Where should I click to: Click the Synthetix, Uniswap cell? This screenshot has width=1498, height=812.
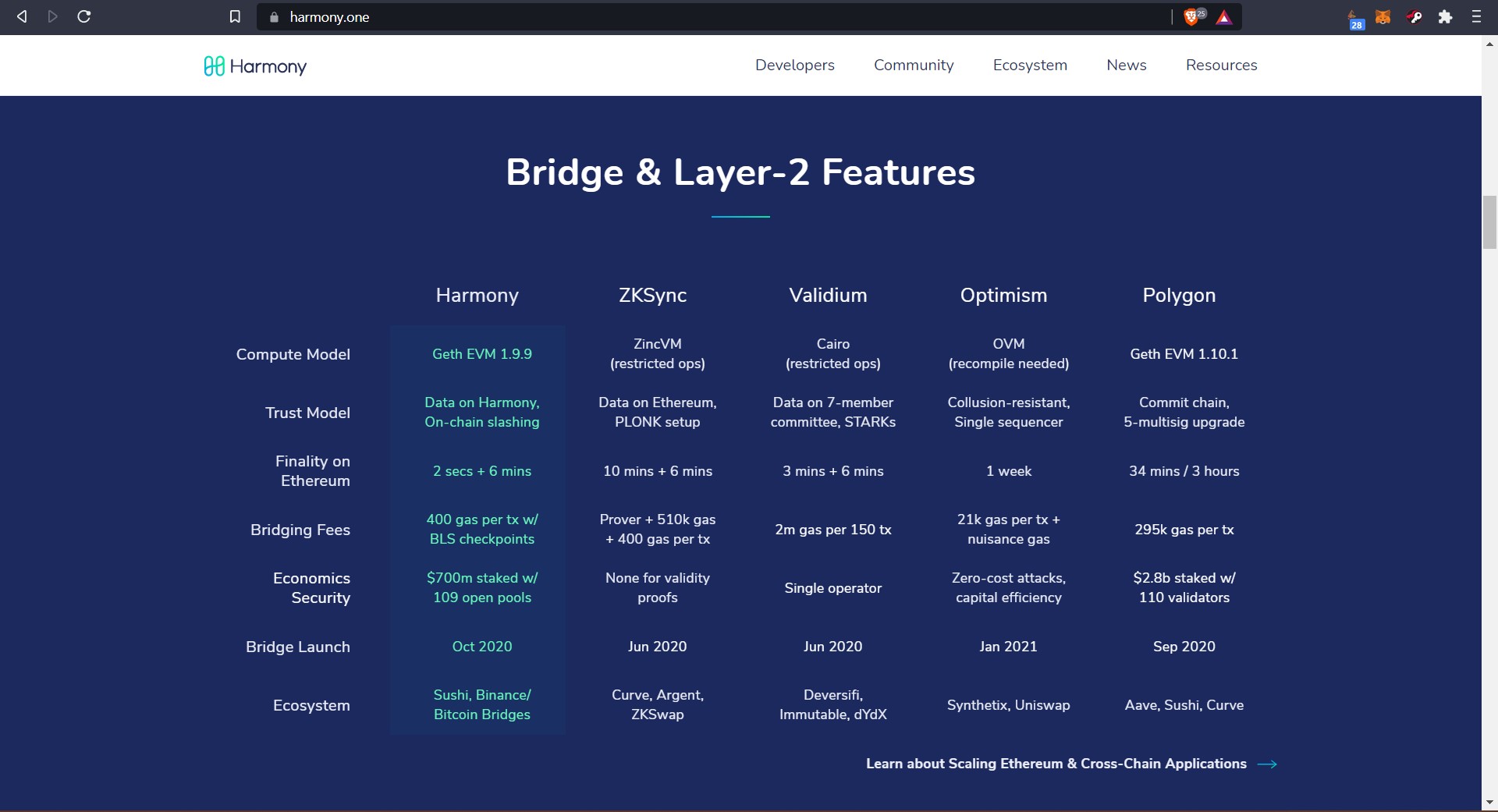[1009, 705]
